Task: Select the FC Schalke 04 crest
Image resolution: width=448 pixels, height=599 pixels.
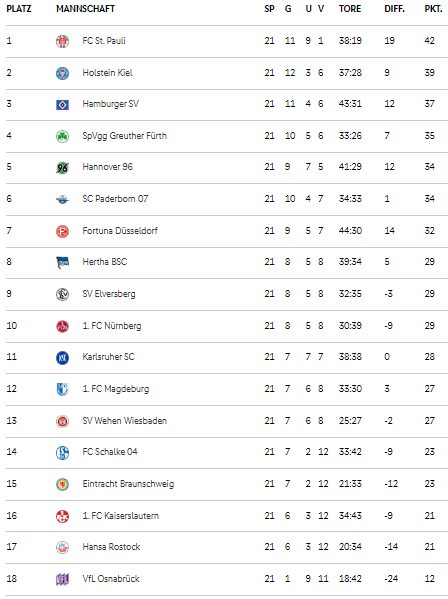Action: tap(63, 452)
